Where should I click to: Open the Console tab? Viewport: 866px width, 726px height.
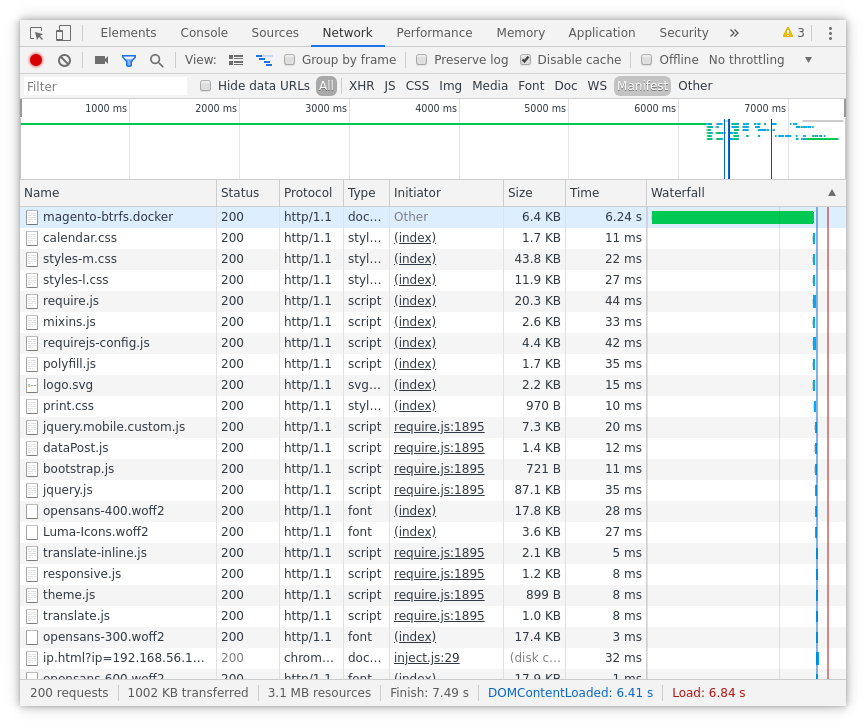click(x=204, y=33)
